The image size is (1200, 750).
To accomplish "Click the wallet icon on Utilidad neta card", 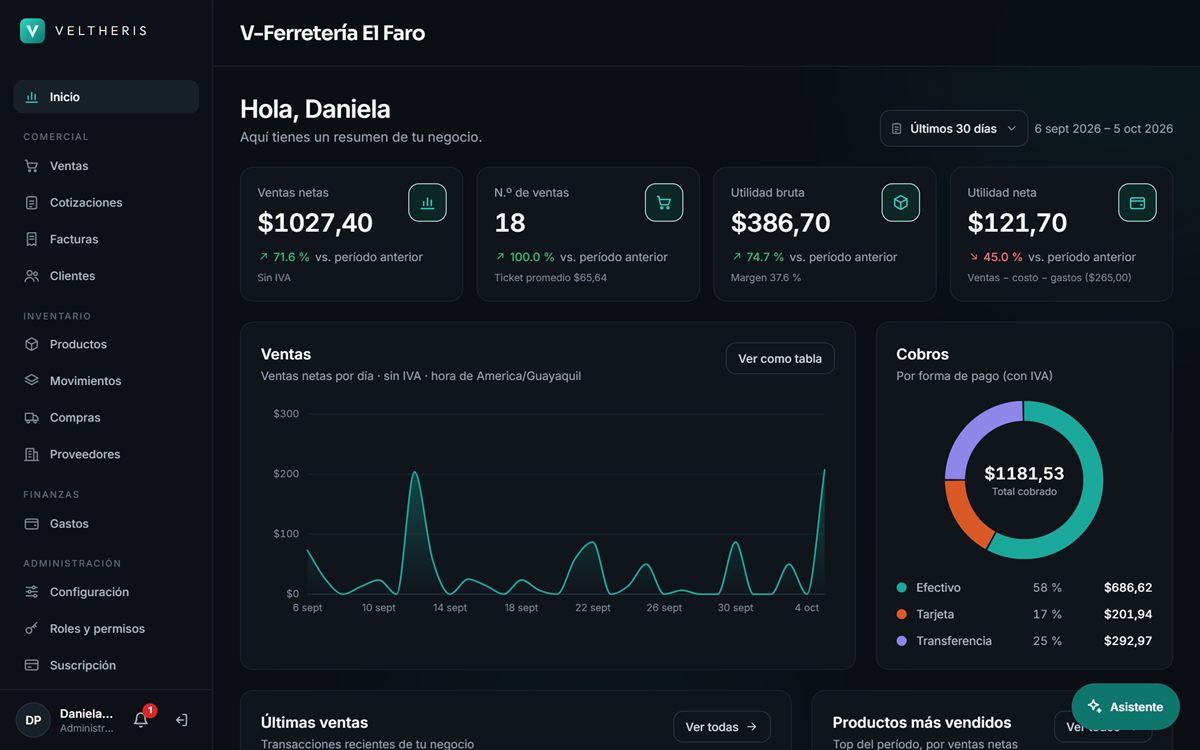I will 1137,203.
